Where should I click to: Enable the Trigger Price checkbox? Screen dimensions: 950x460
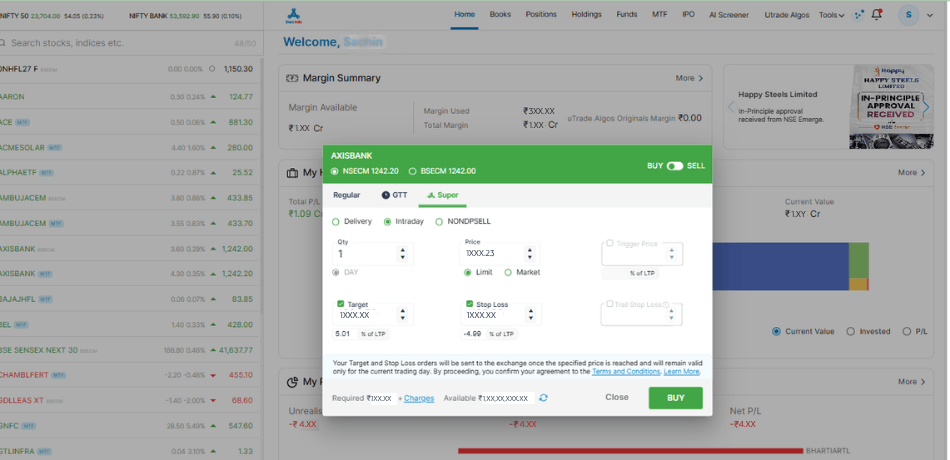point(610,243)
